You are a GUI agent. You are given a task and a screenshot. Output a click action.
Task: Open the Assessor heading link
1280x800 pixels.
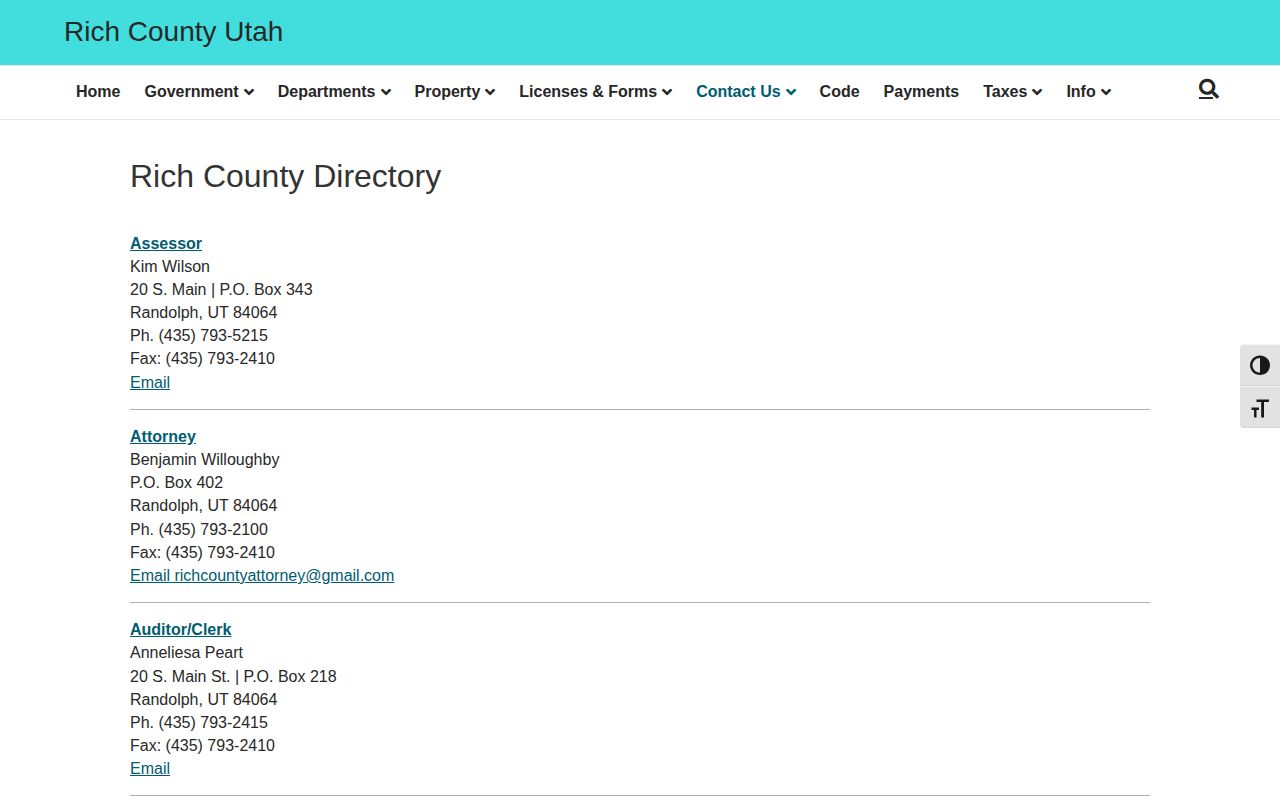click(x=166, y=243)
